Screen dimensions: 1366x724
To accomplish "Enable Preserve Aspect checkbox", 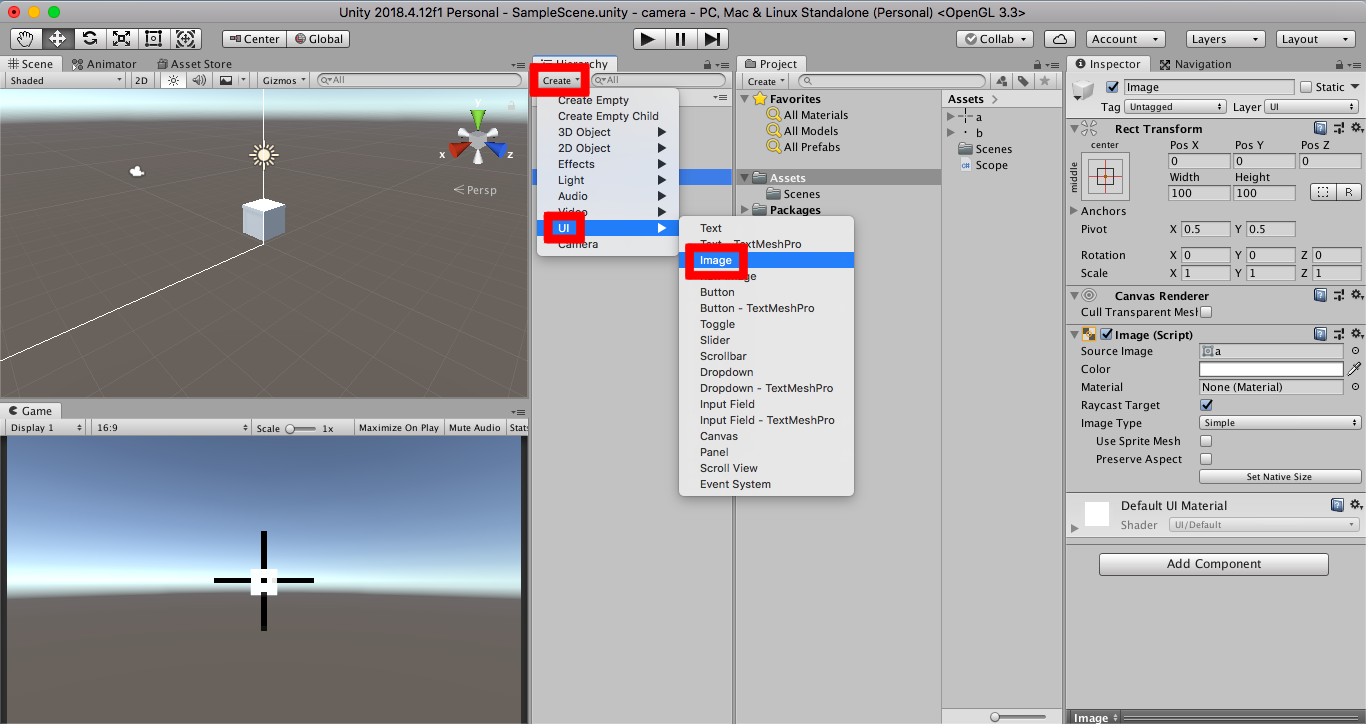I will click(x=1206, y=459).
